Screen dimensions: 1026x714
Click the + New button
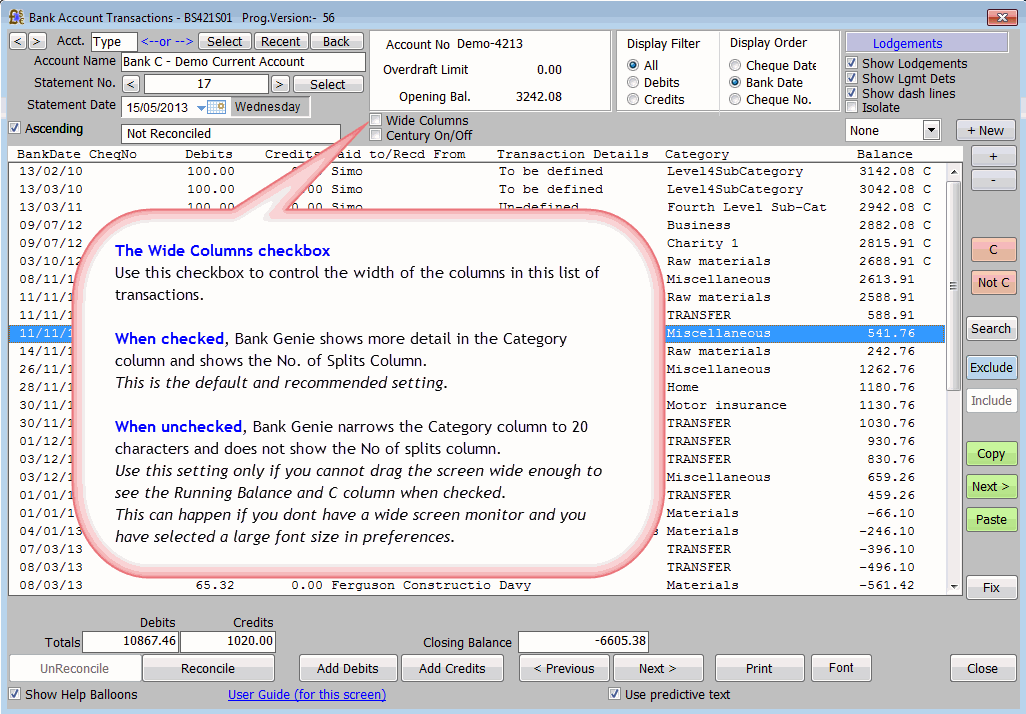click(985, 130)
